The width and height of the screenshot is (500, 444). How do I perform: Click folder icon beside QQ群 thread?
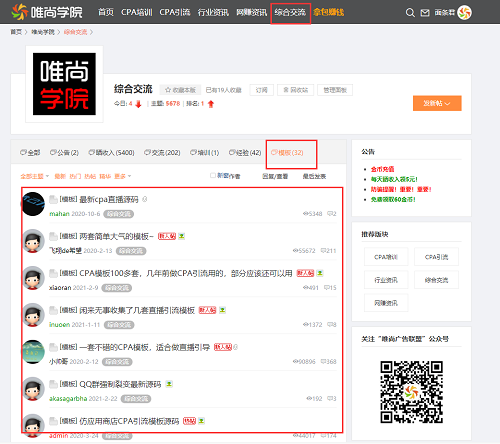pos(53,384)
